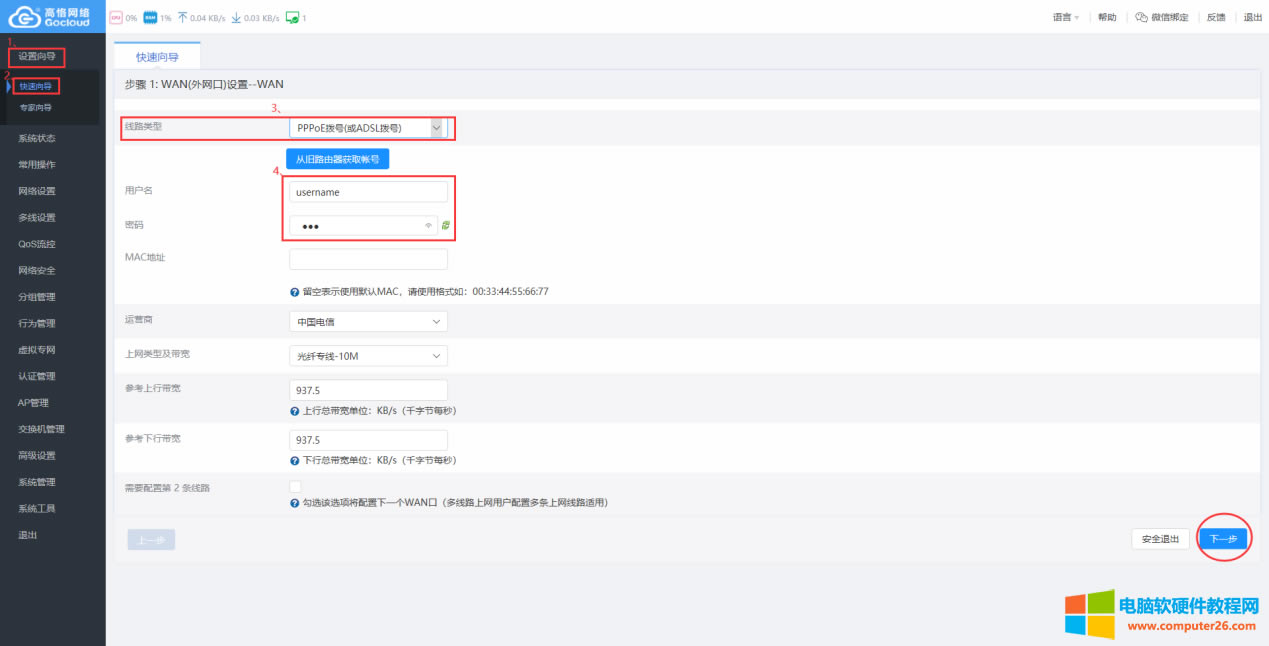
Task: Open the 语言 language selector
Action: click(1063, 16)
